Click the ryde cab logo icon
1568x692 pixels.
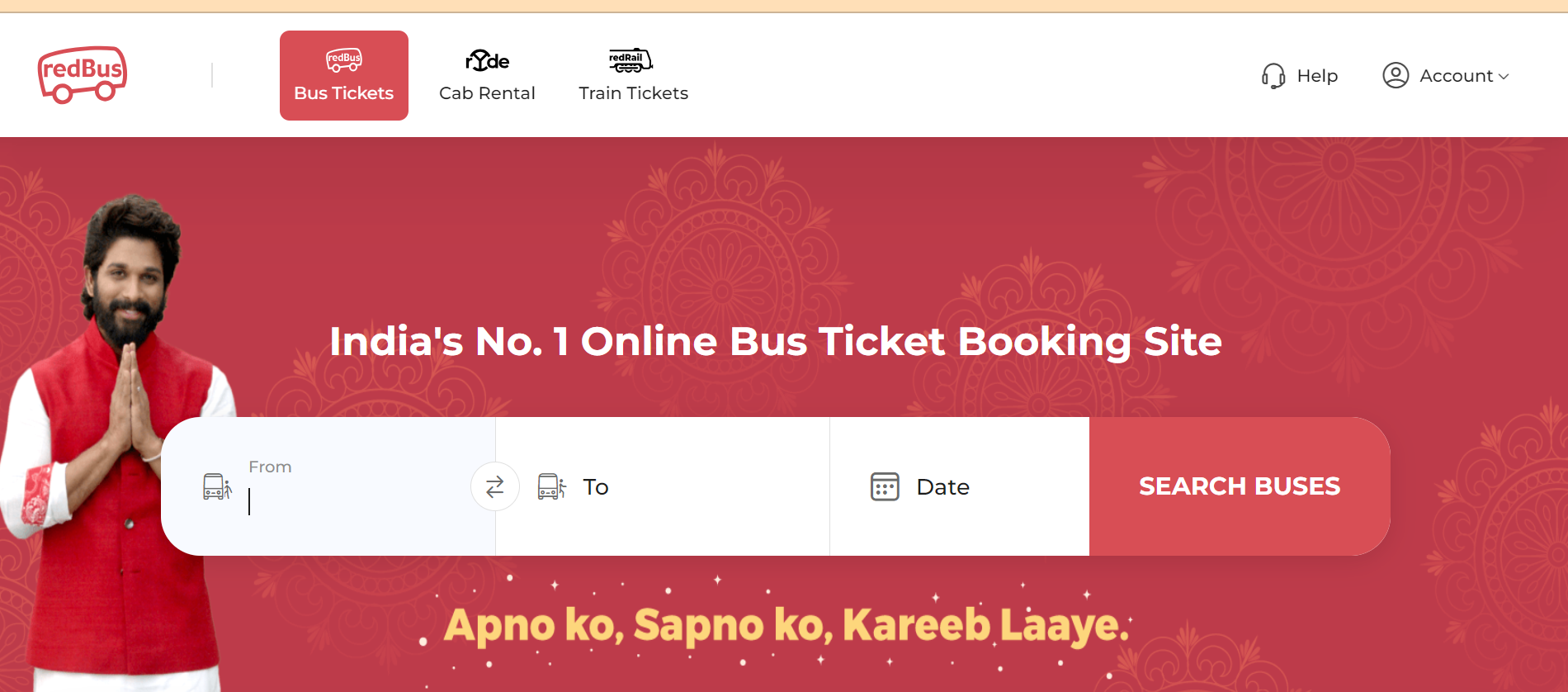coord(487,60)
